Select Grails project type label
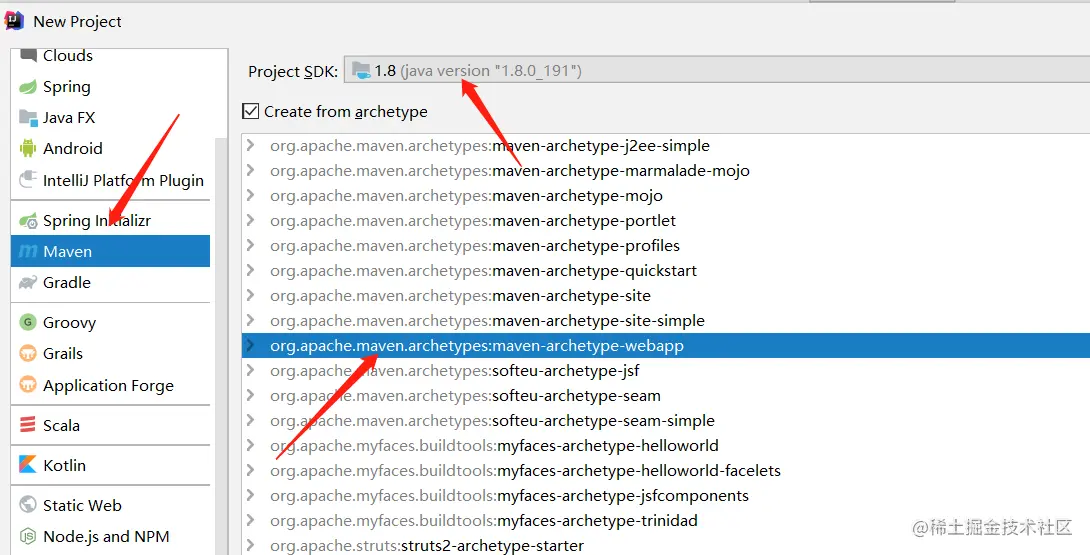1090x555 pixels. tap(63, 353)
